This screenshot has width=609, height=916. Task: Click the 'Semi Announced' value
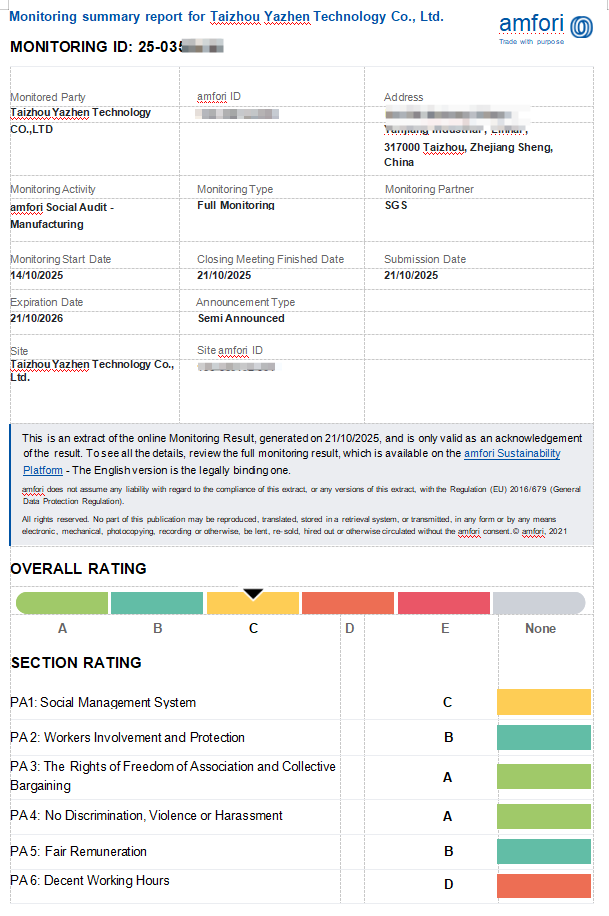[x=241, y=318]
